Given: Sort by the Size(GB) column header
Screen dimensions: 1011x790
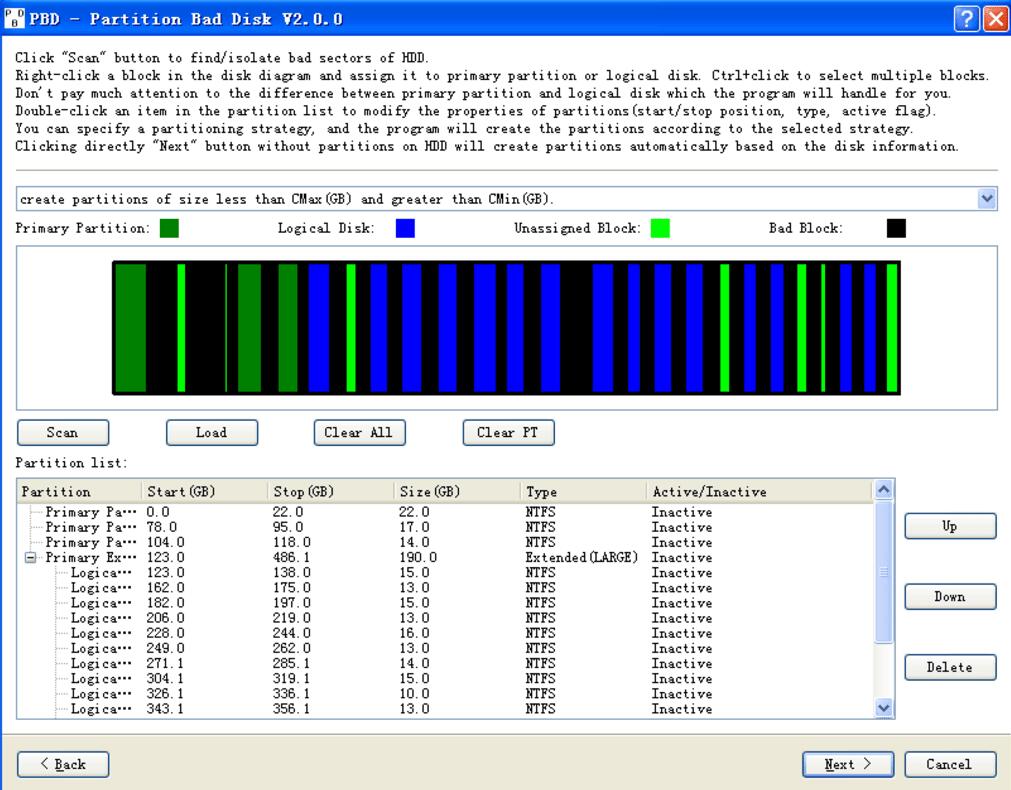Looking at the screenshot, I should [x=456, y=491].
